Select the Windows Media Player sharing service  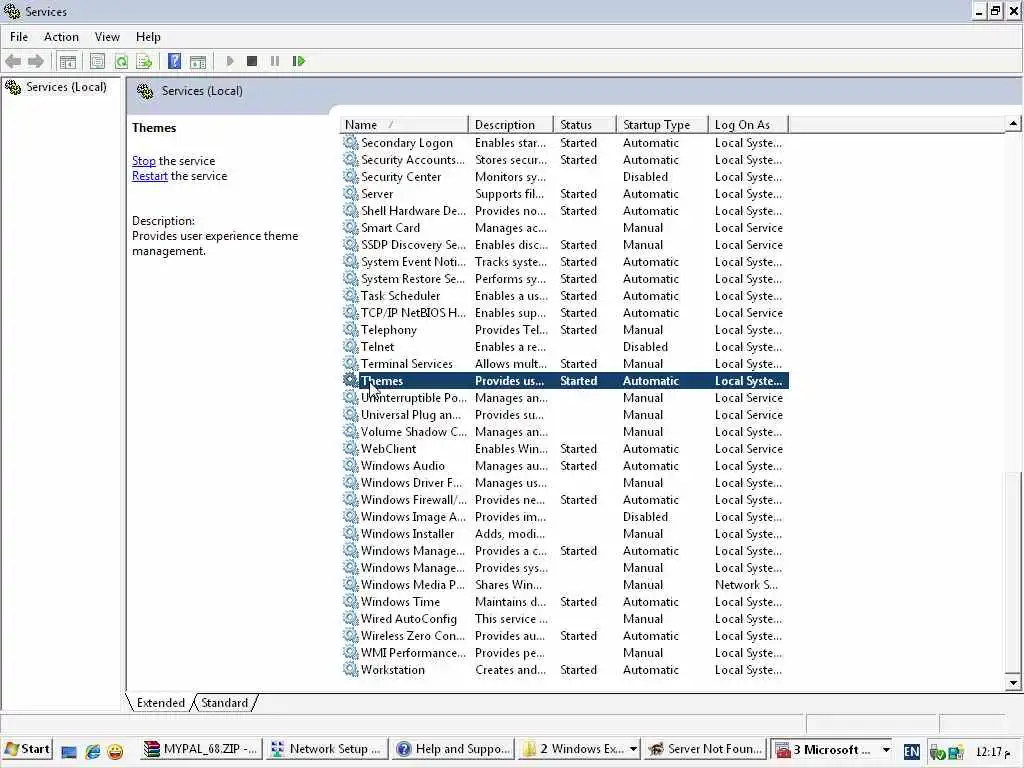coord(565,584)
